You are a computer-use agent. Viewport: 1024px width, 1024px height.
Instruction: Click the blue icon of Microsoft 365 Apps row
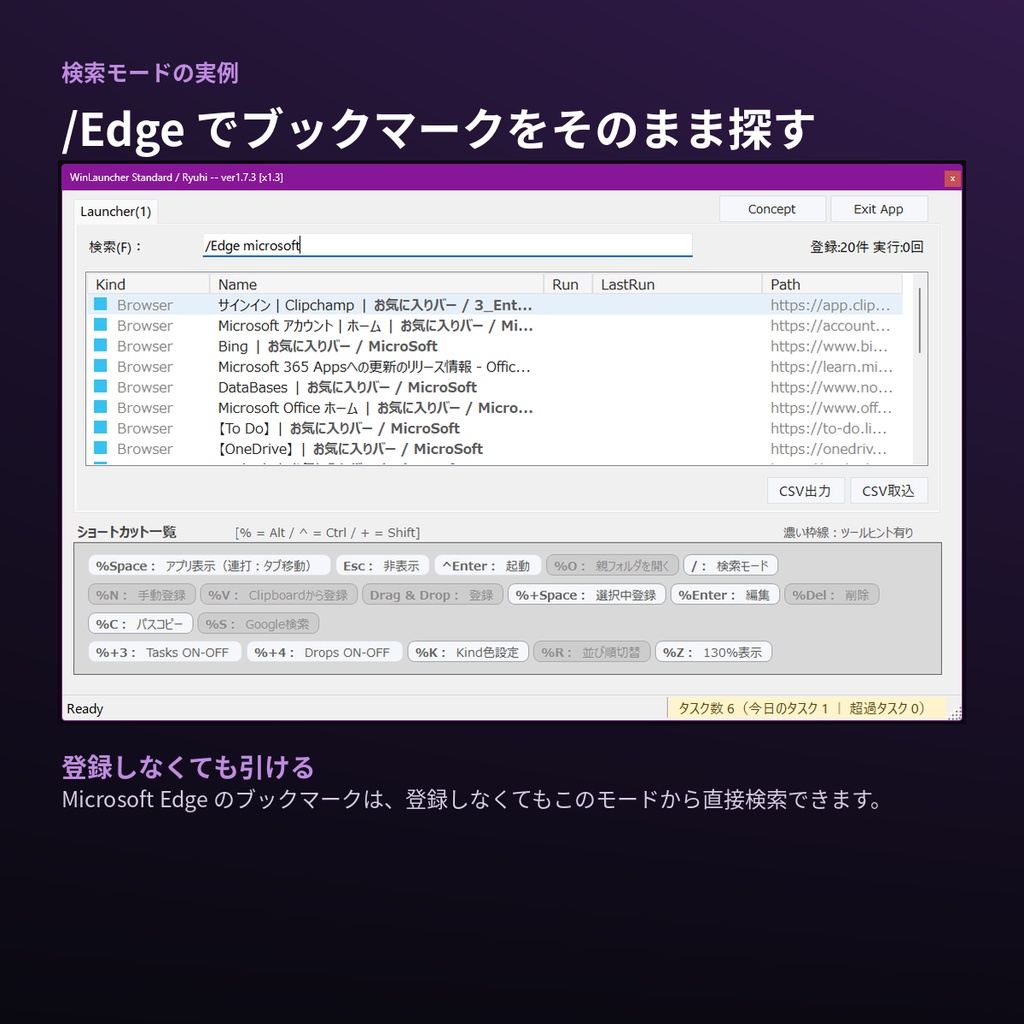101,366
